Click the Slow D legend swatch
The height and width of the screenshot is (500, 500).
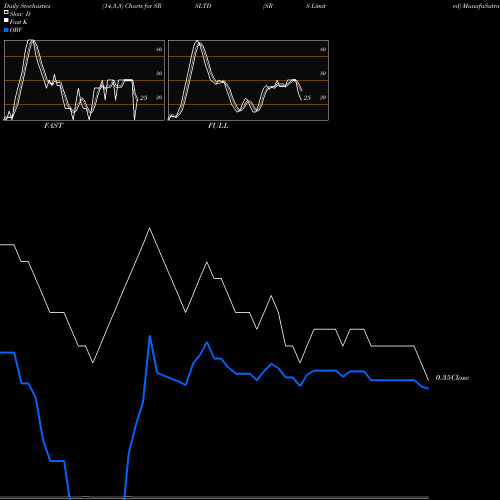coord(6,12)
